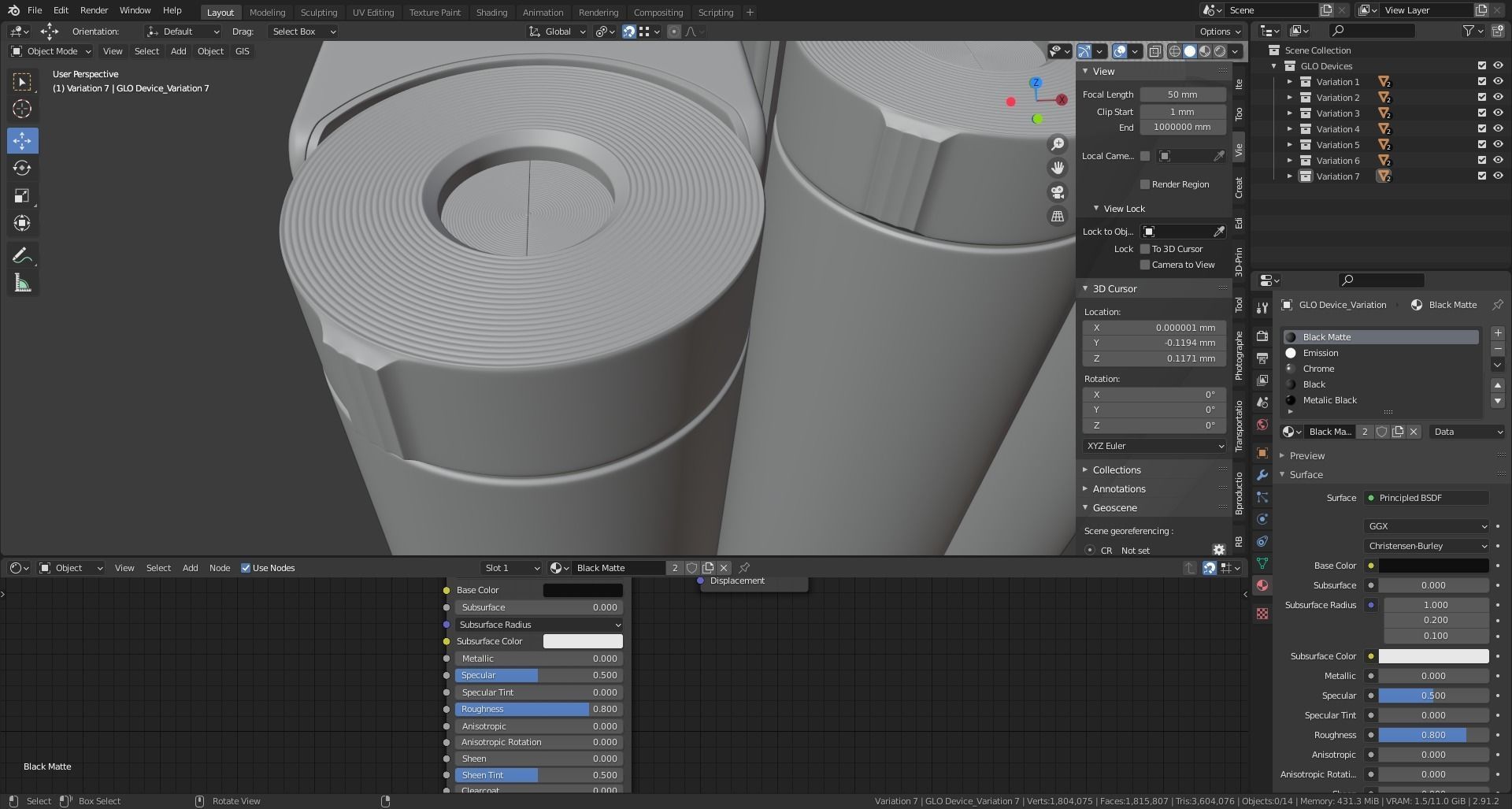
Task: Enable Camera to View checkbox
Action: tap(1145, 265)
